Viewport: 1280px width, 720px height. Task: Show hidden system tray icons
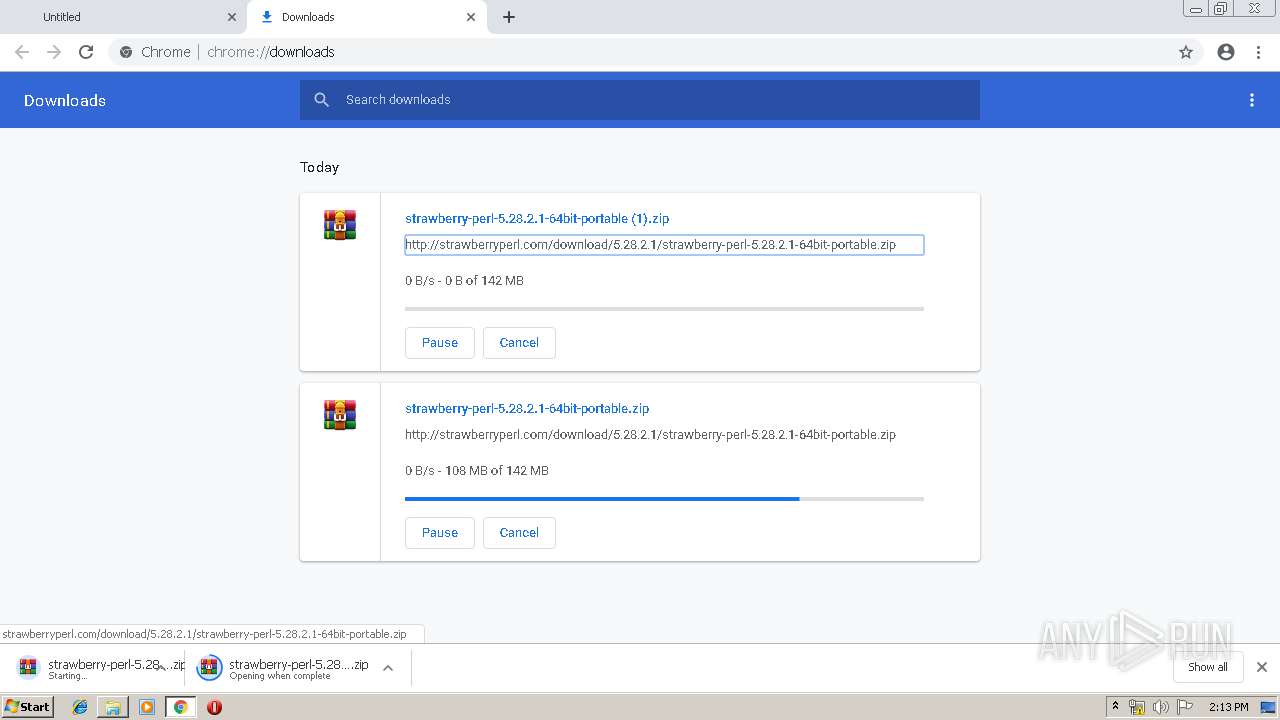point(1116,707)
